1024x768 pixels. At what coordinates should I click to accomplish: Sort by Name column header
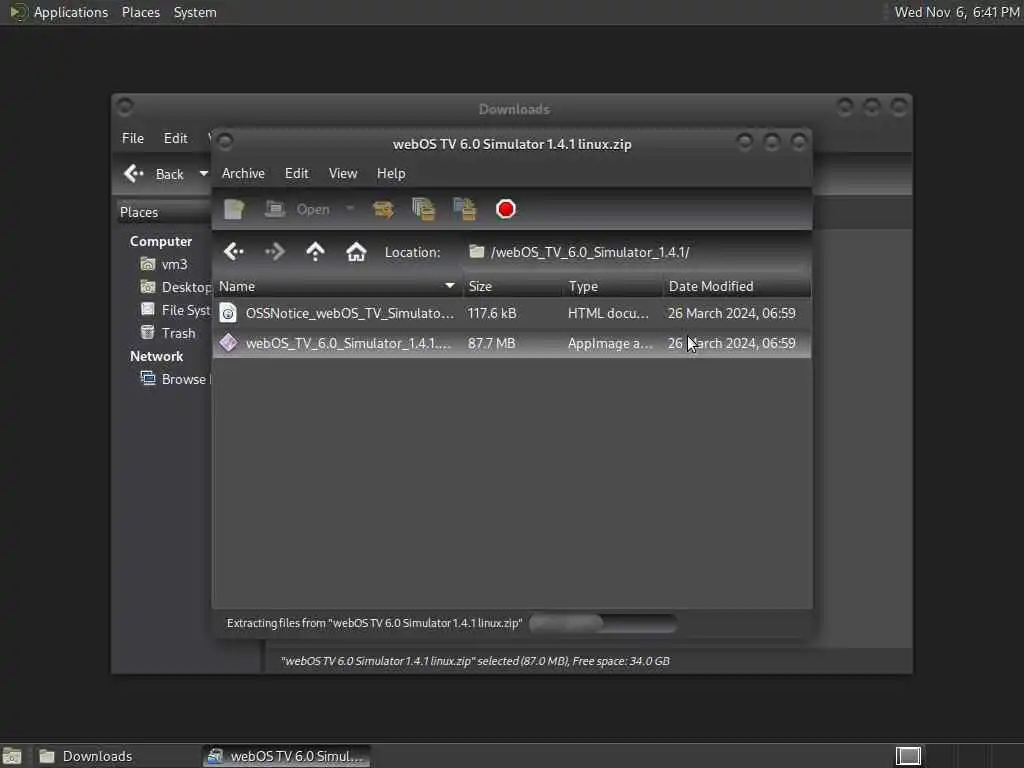coord(338,287)
